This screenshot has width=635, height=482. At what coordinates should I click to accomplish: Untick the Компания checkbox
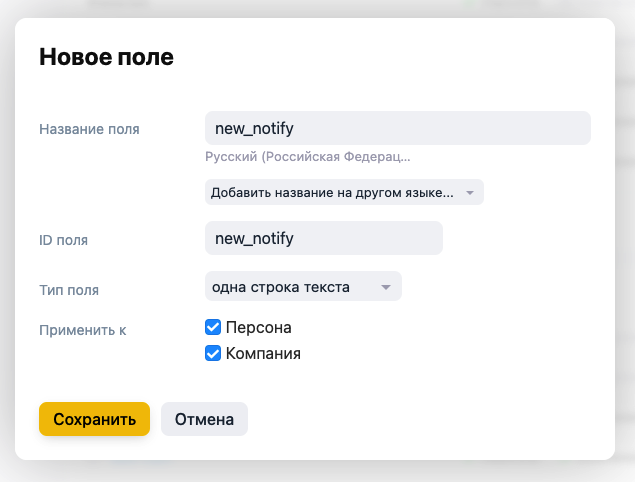tap(213, 353)
